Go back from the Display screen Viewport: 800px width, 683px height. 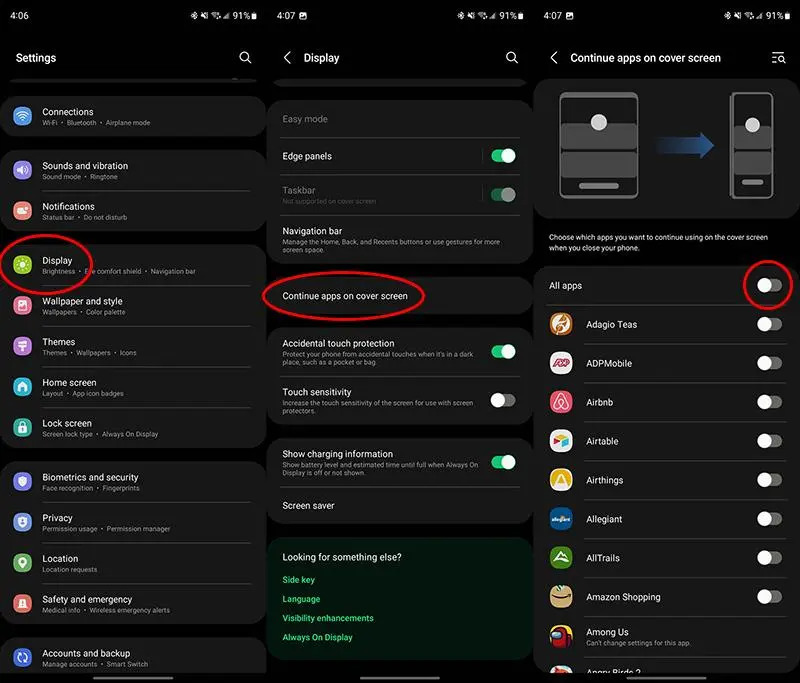pos(287,58)
